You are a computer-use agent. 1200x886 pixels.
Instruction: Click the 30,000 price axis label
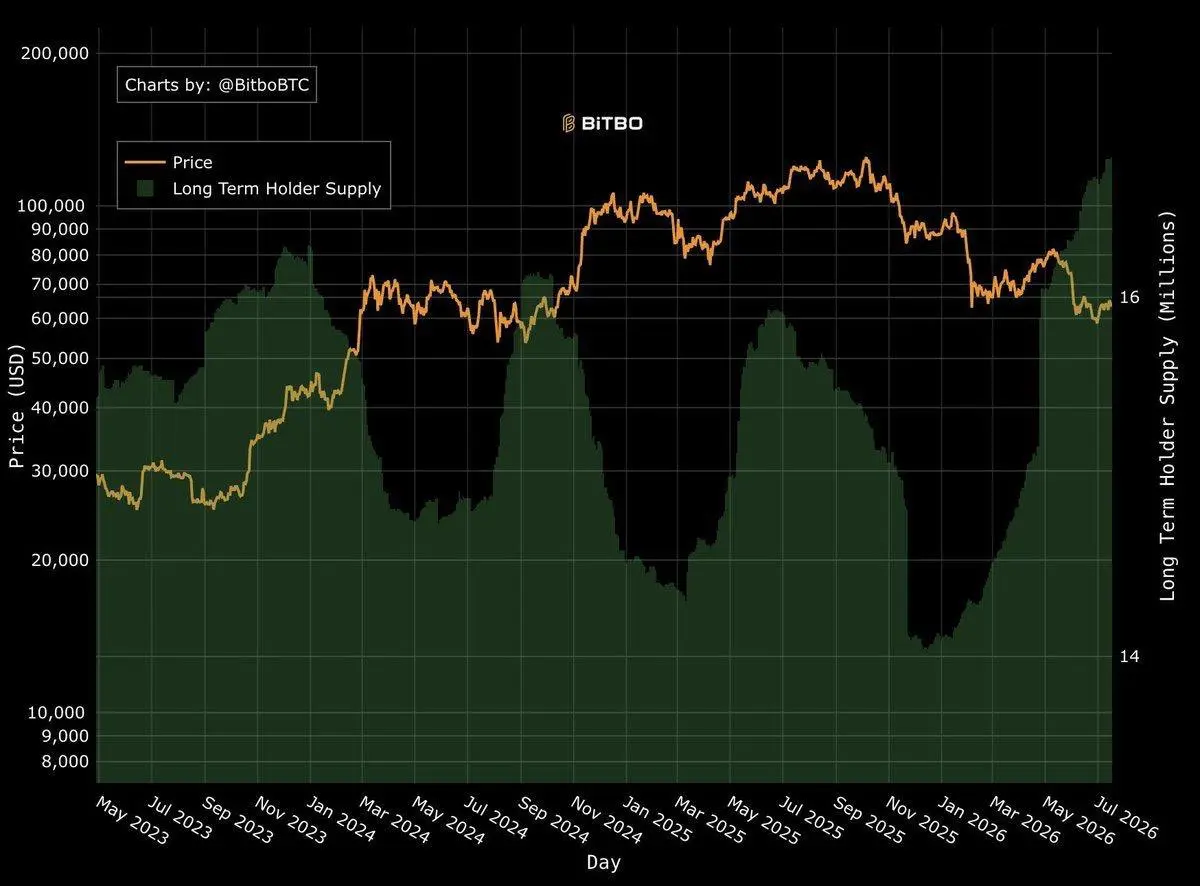point(59,471)
